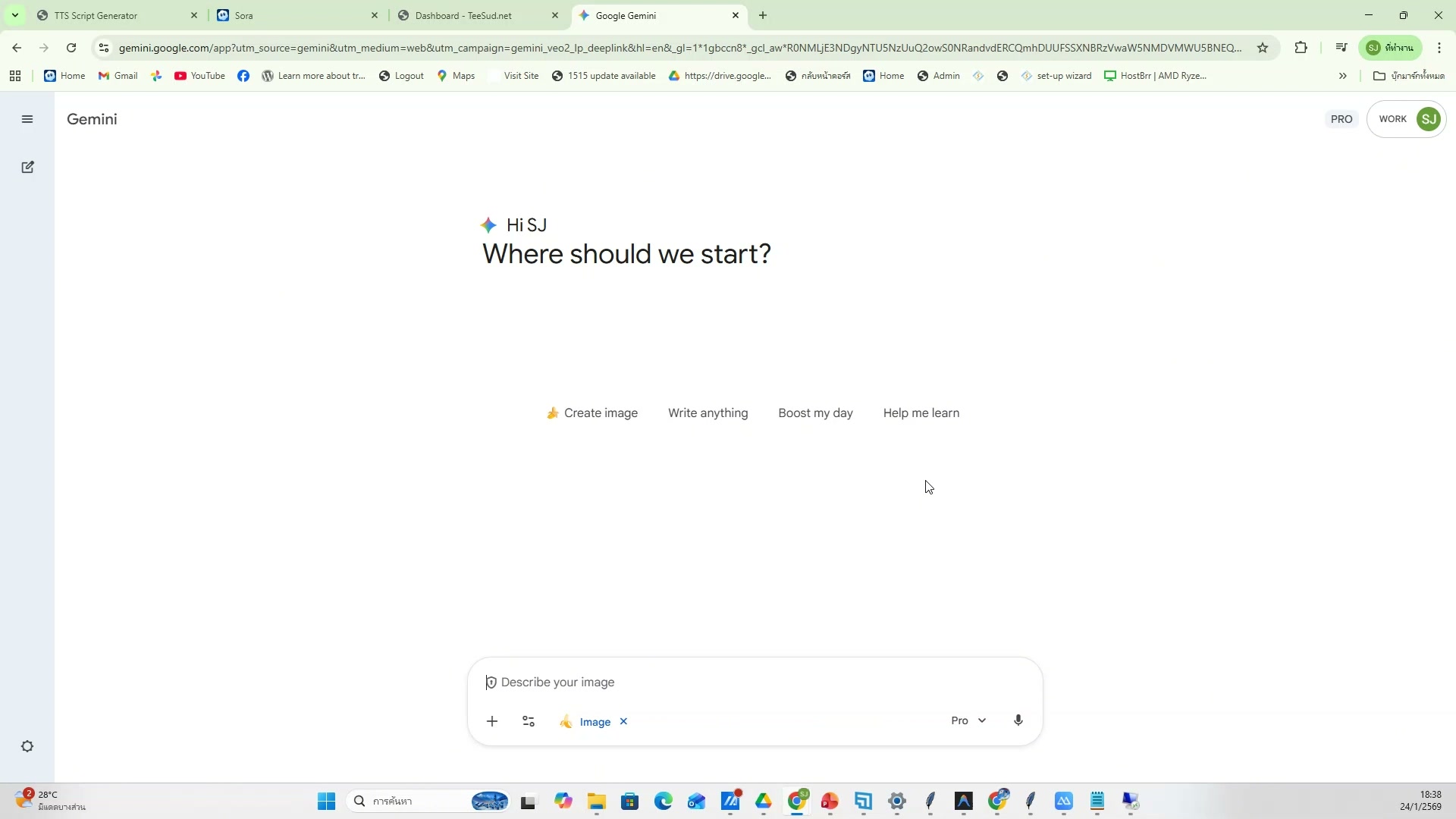The width and height of the screenshot is (1456, 819).
Task: Open Gemini settings gear in sidebar
Action: (x=27, y=746)
